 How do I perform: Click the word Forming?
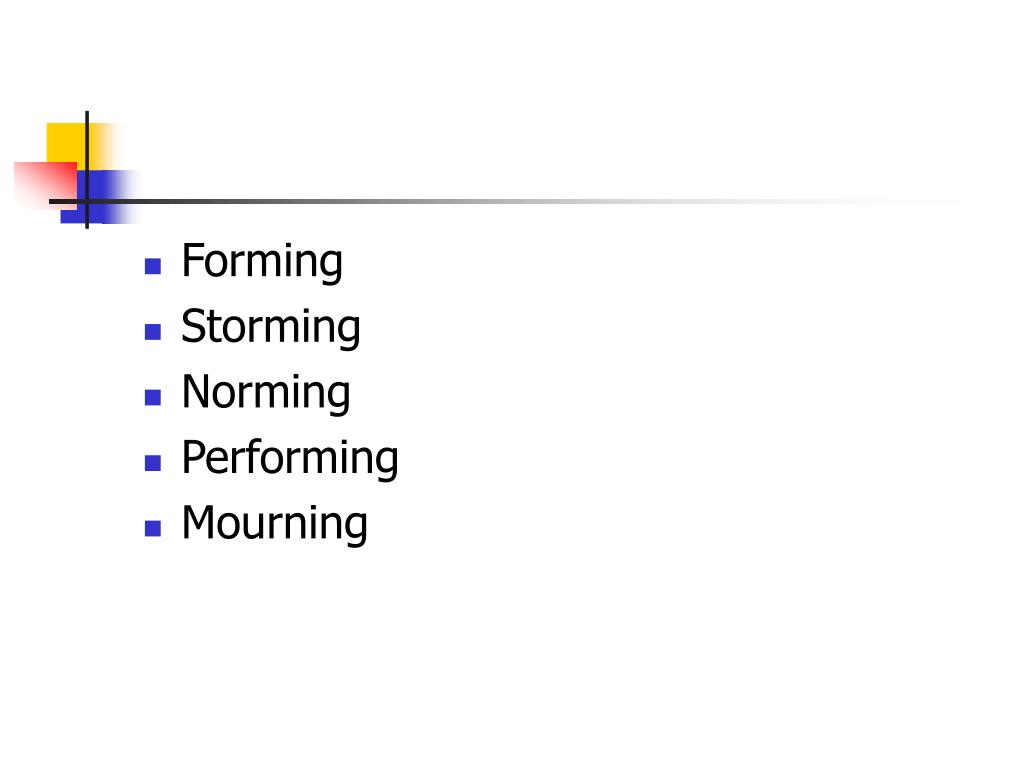point(262,261)
